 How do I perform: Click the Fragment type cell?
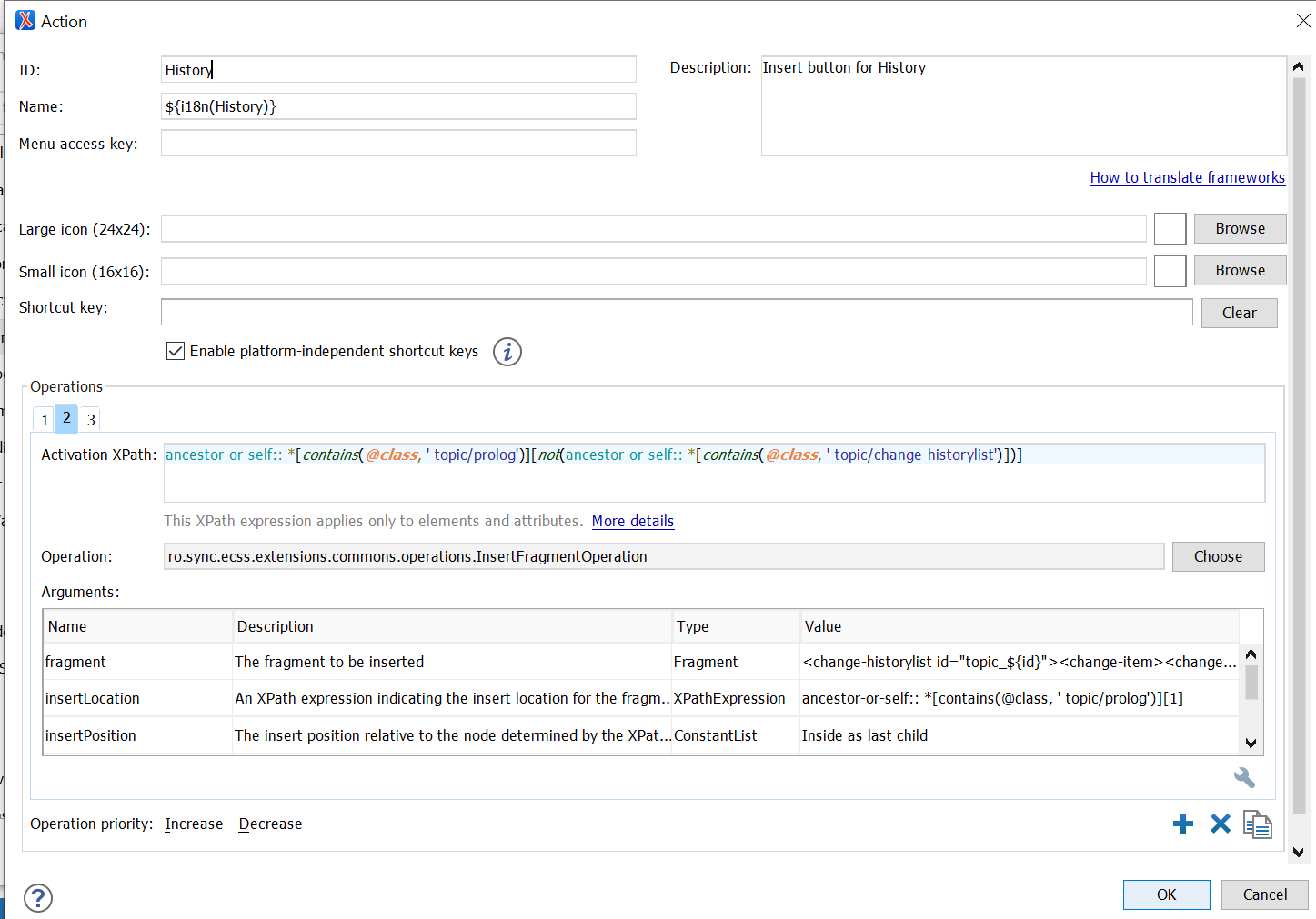click(x=736, y=662)
